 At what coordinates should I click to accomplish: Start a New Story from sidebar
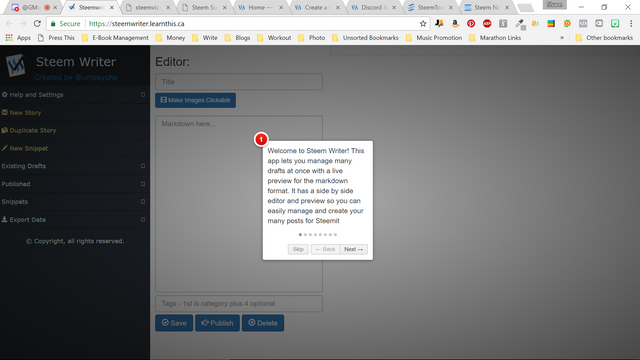coord(21,113)
